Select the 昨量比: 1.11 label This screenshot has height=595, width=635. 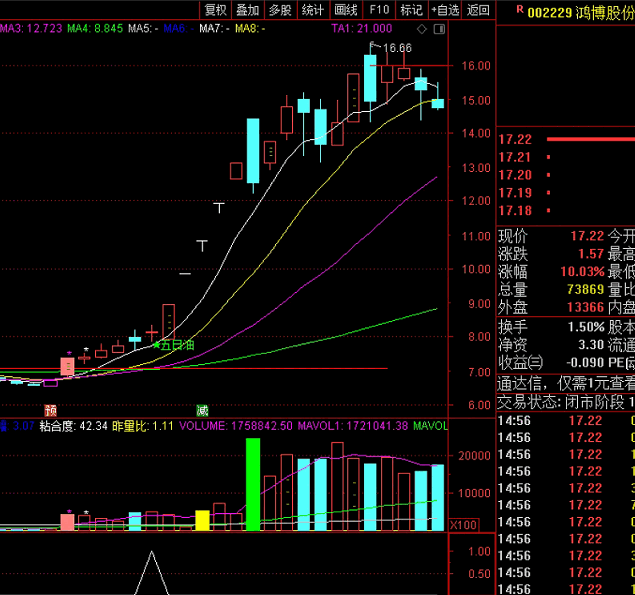click(143, 426)
